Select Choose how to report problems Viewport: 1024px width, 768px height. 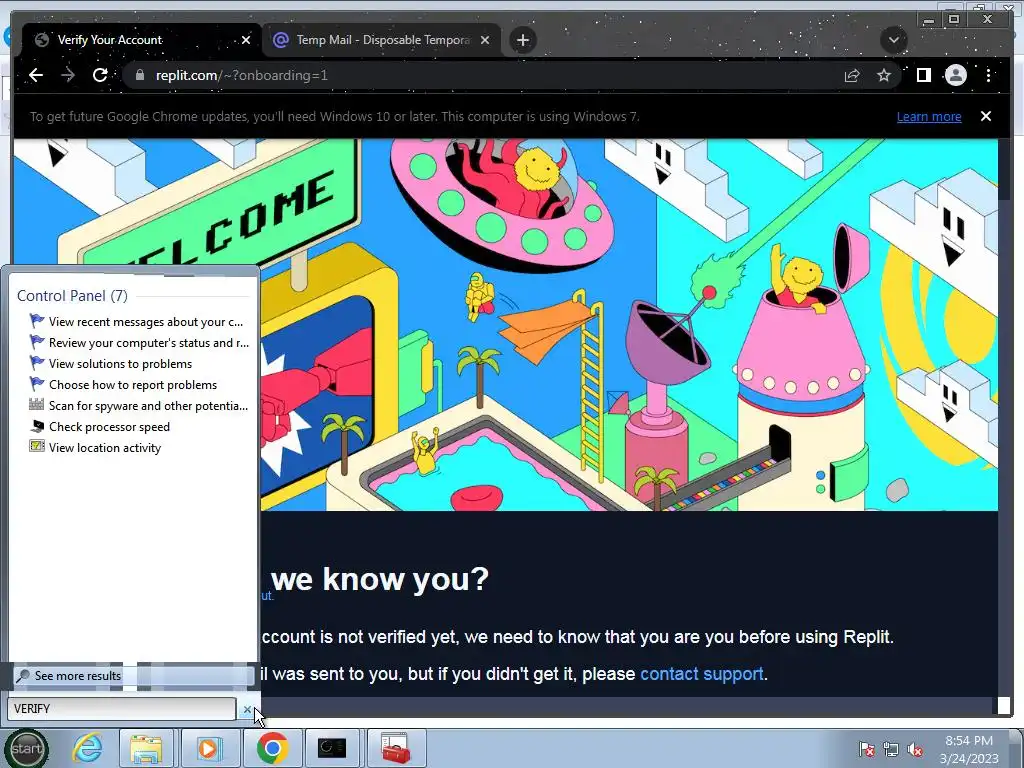[123, 385]
